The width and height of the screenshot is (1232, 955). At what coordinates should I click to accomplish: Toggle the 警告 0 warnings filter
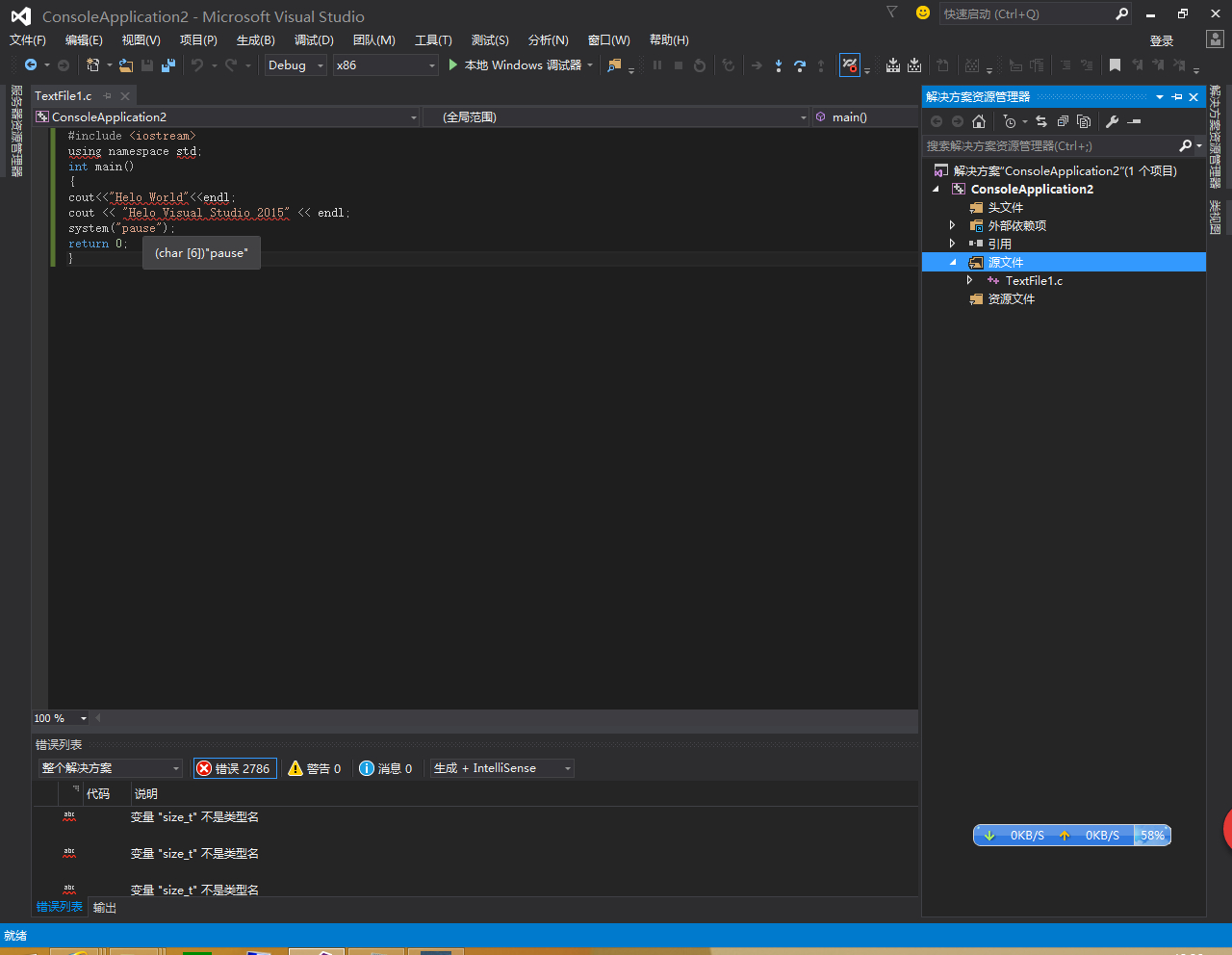coord(315,768)
